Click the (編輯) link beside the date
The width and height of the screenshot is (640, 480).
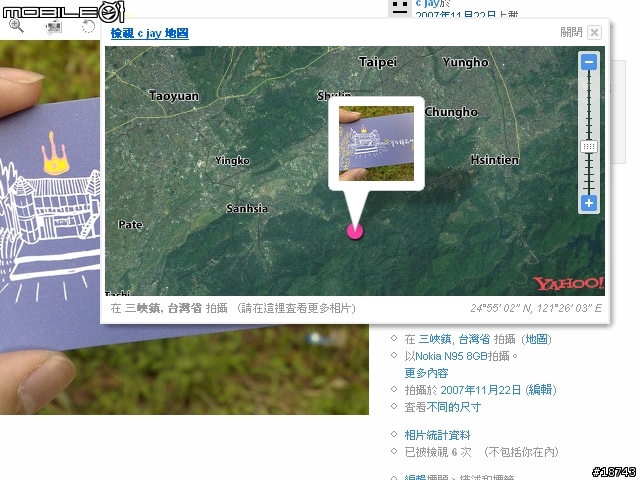click(540, 390)
